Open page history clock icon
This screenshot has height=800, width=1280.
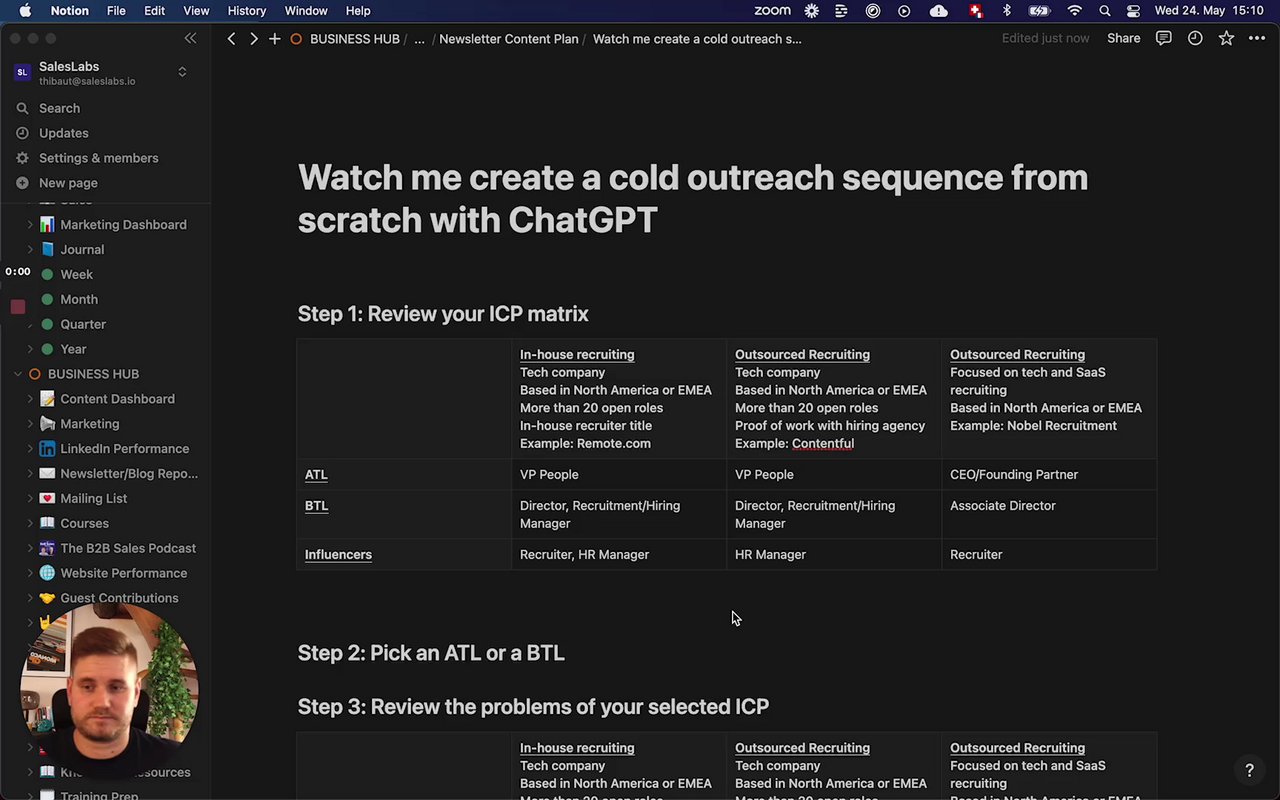(1195, 38)
